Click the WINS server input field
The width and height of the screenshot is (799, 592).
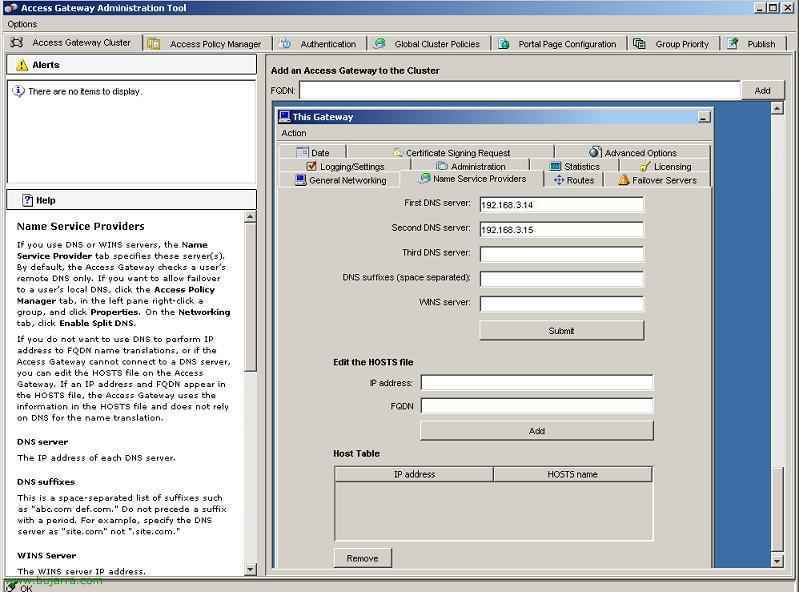[562, 304]
